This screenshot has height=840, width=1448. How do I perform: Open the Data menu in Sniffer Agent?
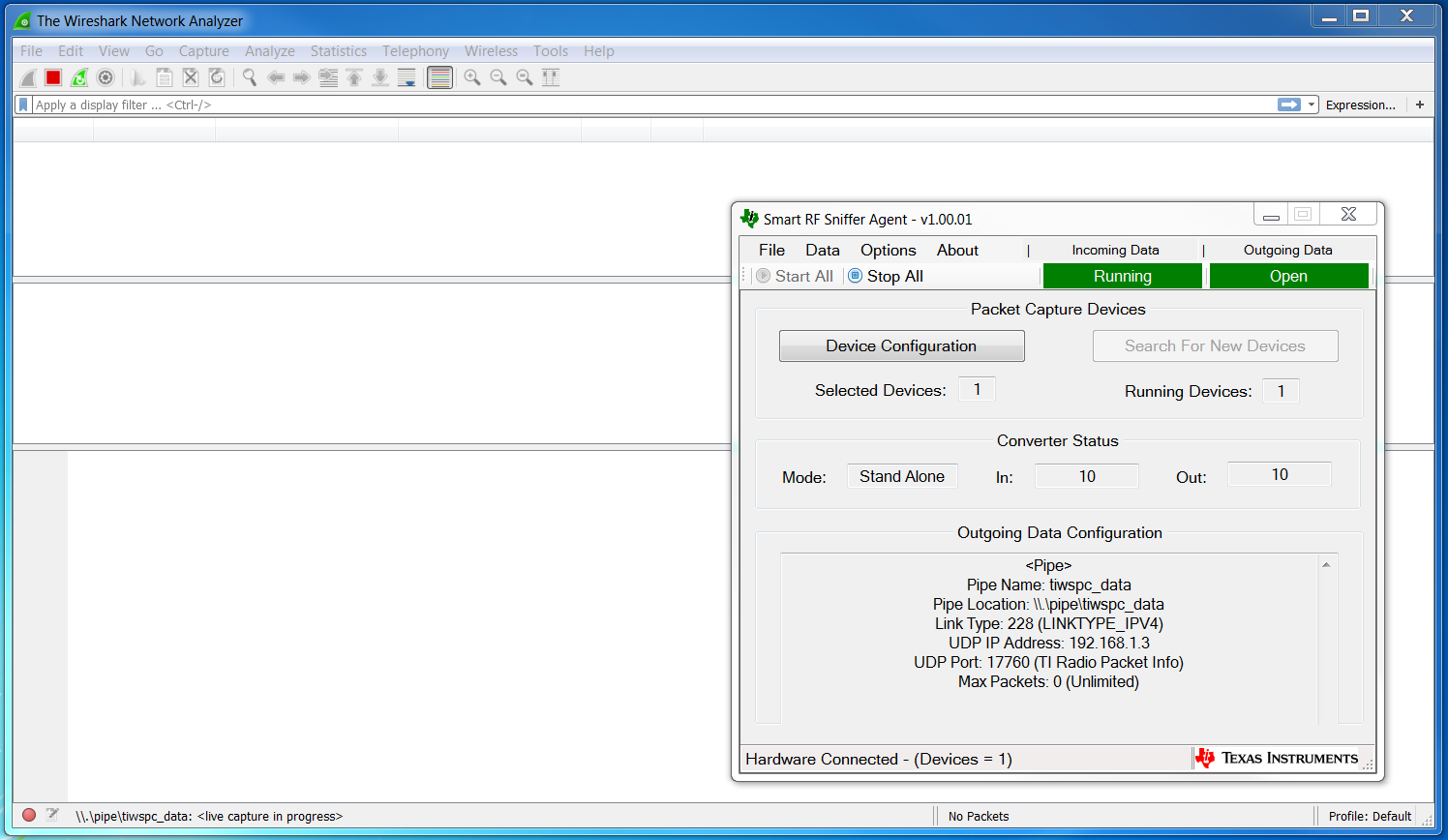coord(822,250)
